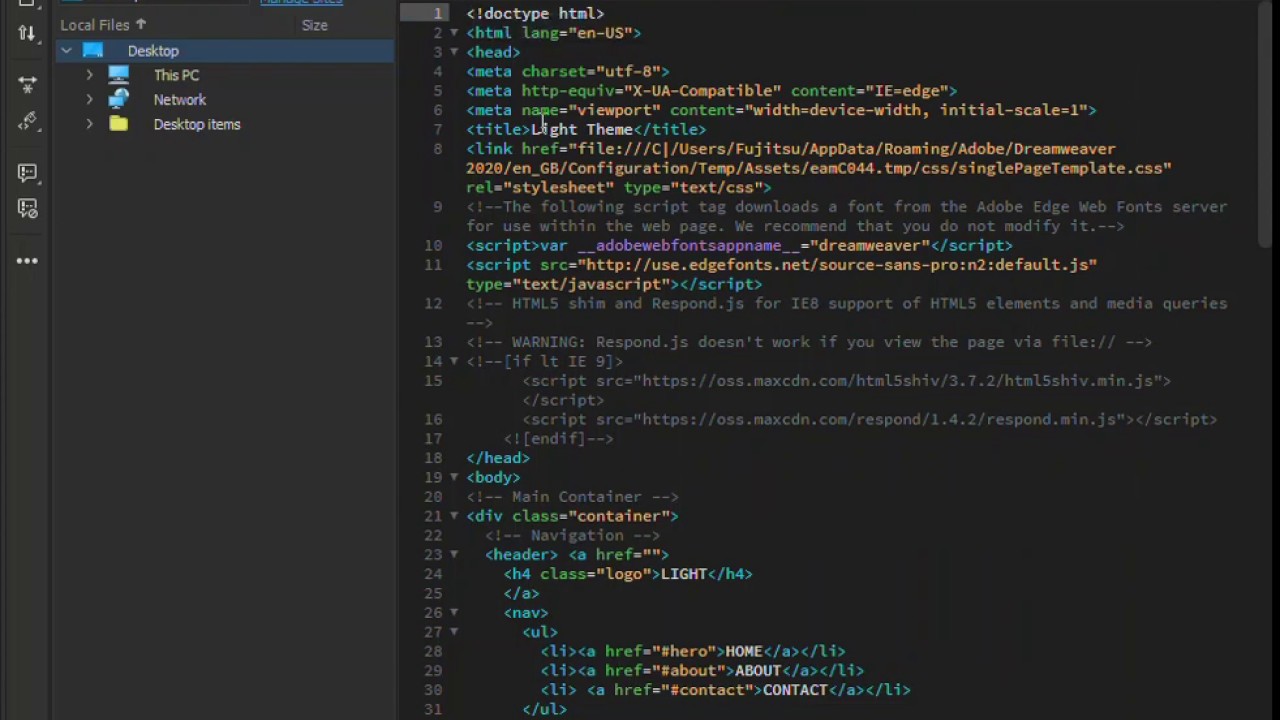1280x720 pixels.
Task: Click the Network drive icon
Action: coord(120,99)
